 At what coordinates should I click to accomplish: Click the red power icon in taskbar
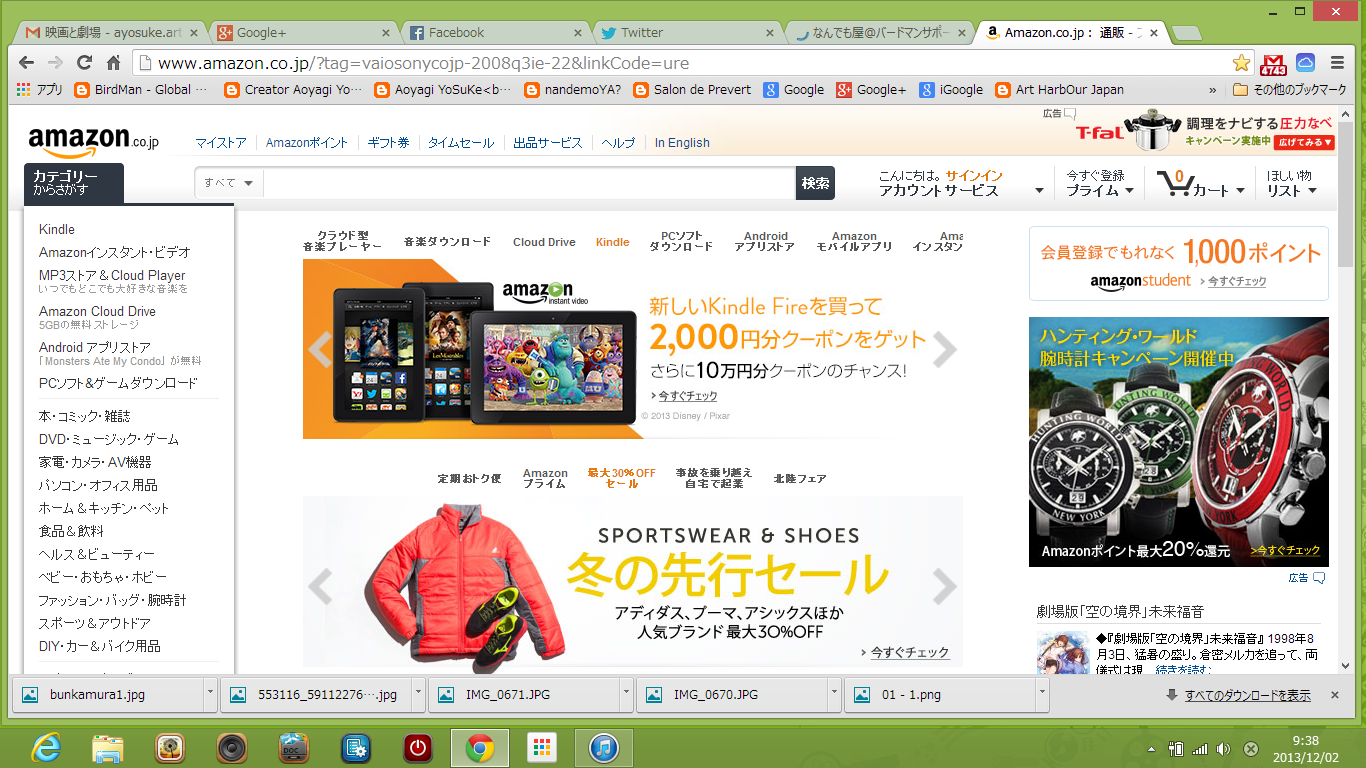[417, 747]
